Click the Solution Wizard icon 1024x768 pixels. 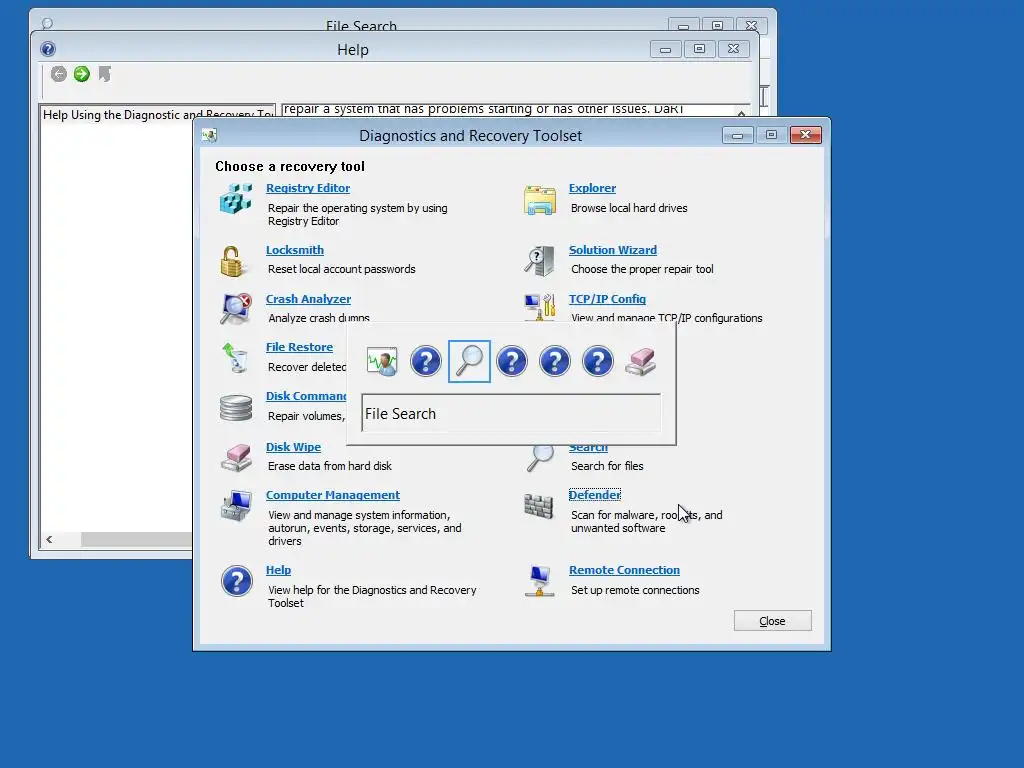pyautogui.click(x=539, y=261)
